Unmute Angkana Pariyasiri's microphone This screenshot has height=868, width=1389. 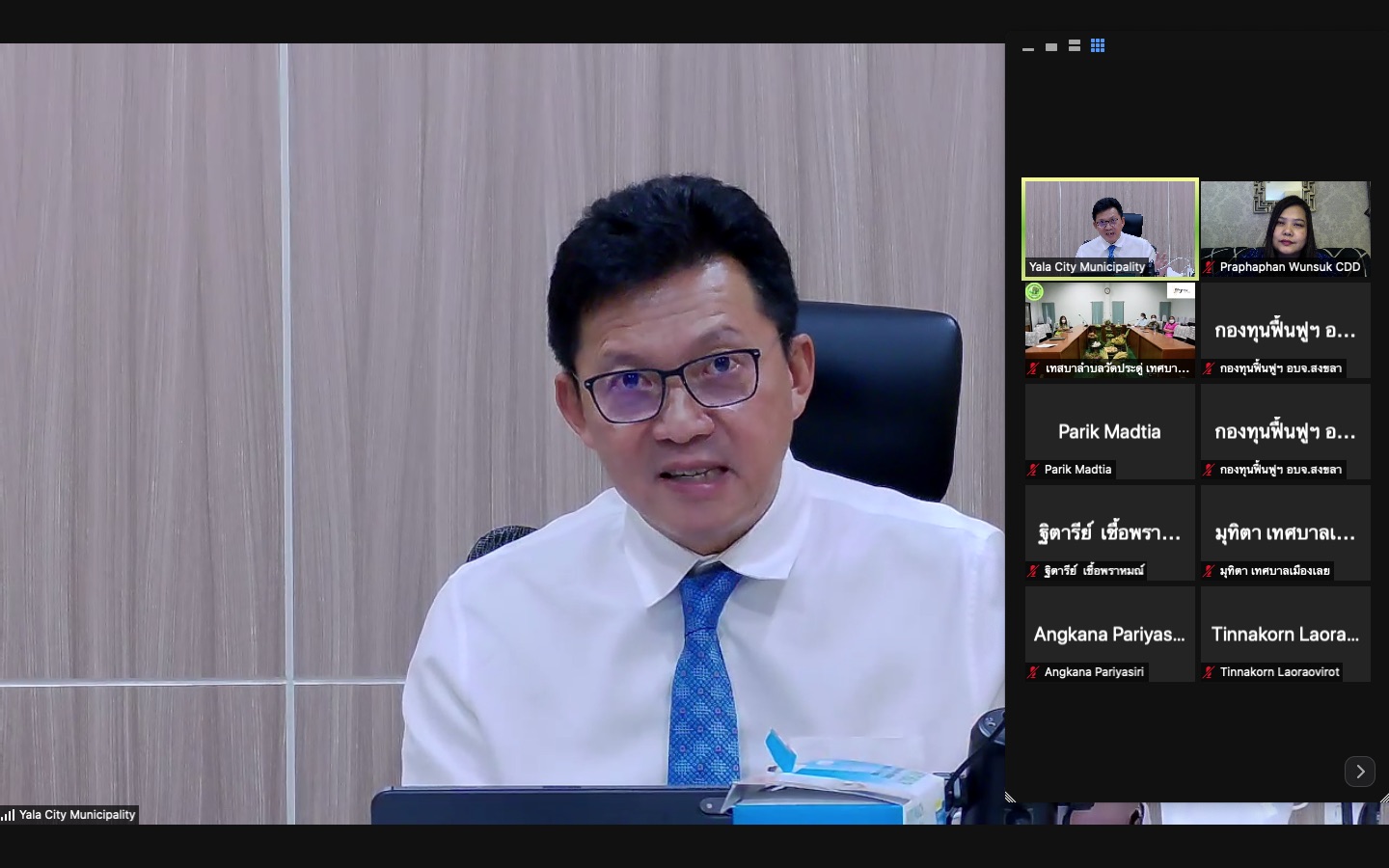1031,672
